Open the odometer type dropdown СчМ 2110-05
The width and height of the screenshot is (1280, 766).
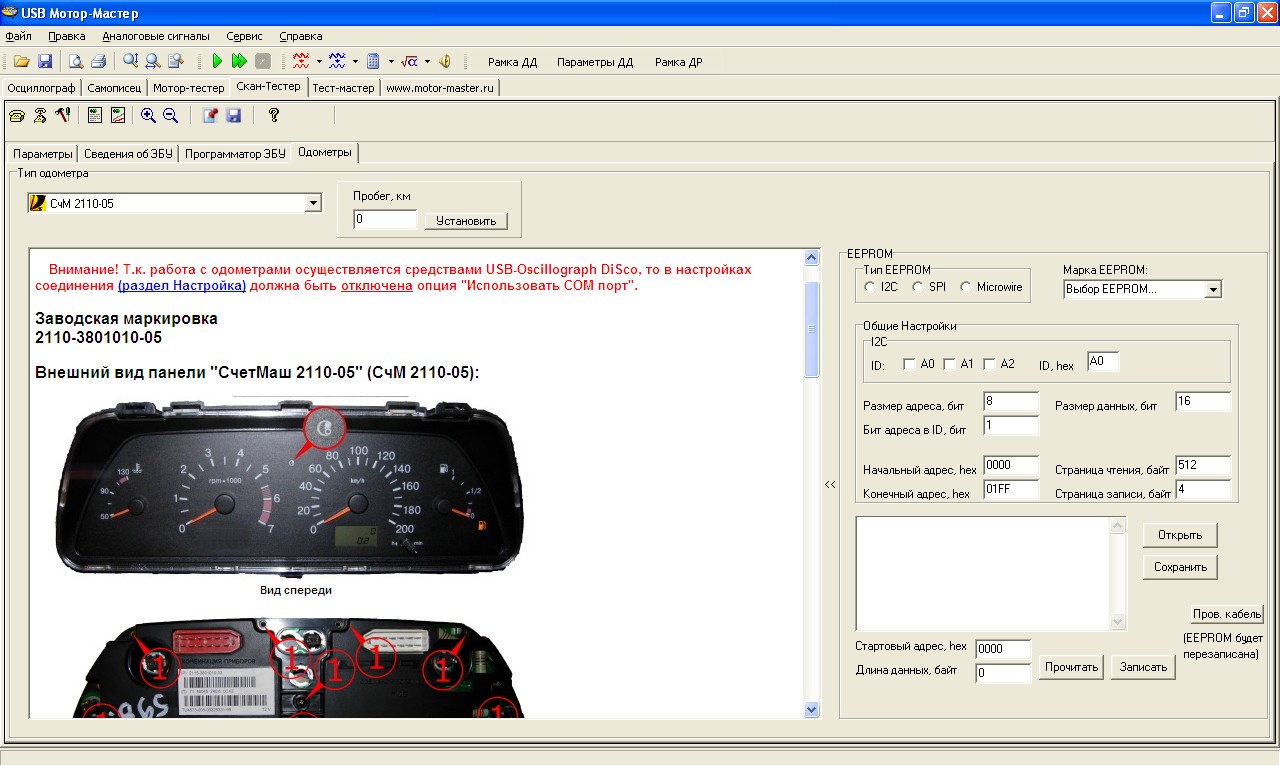click(x=313, y=204)
